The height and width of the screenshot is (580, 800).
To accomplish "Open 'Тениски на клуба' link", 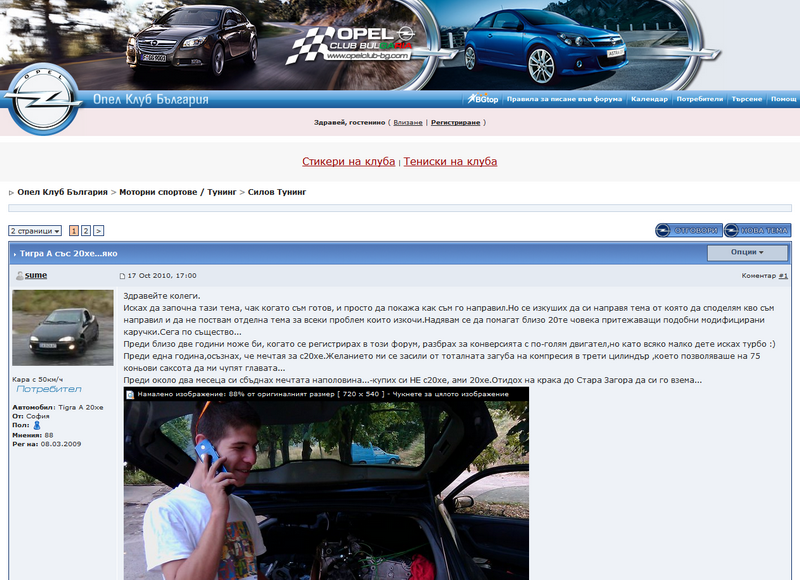I will click(450, 162).
